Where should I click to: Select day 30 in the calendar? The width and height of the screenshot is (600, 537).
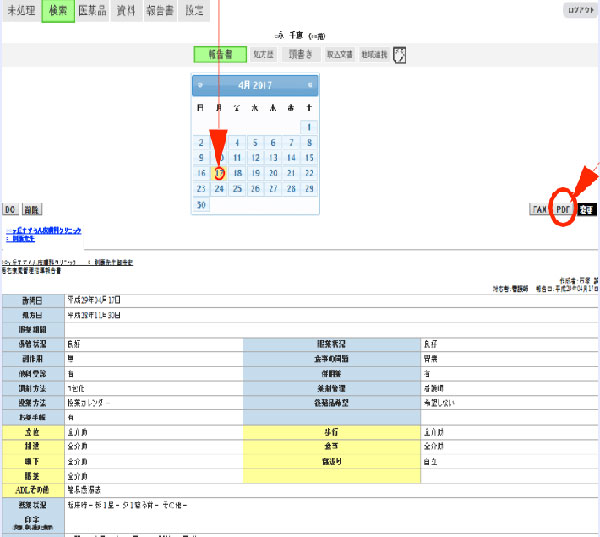(x=201, y=205)
